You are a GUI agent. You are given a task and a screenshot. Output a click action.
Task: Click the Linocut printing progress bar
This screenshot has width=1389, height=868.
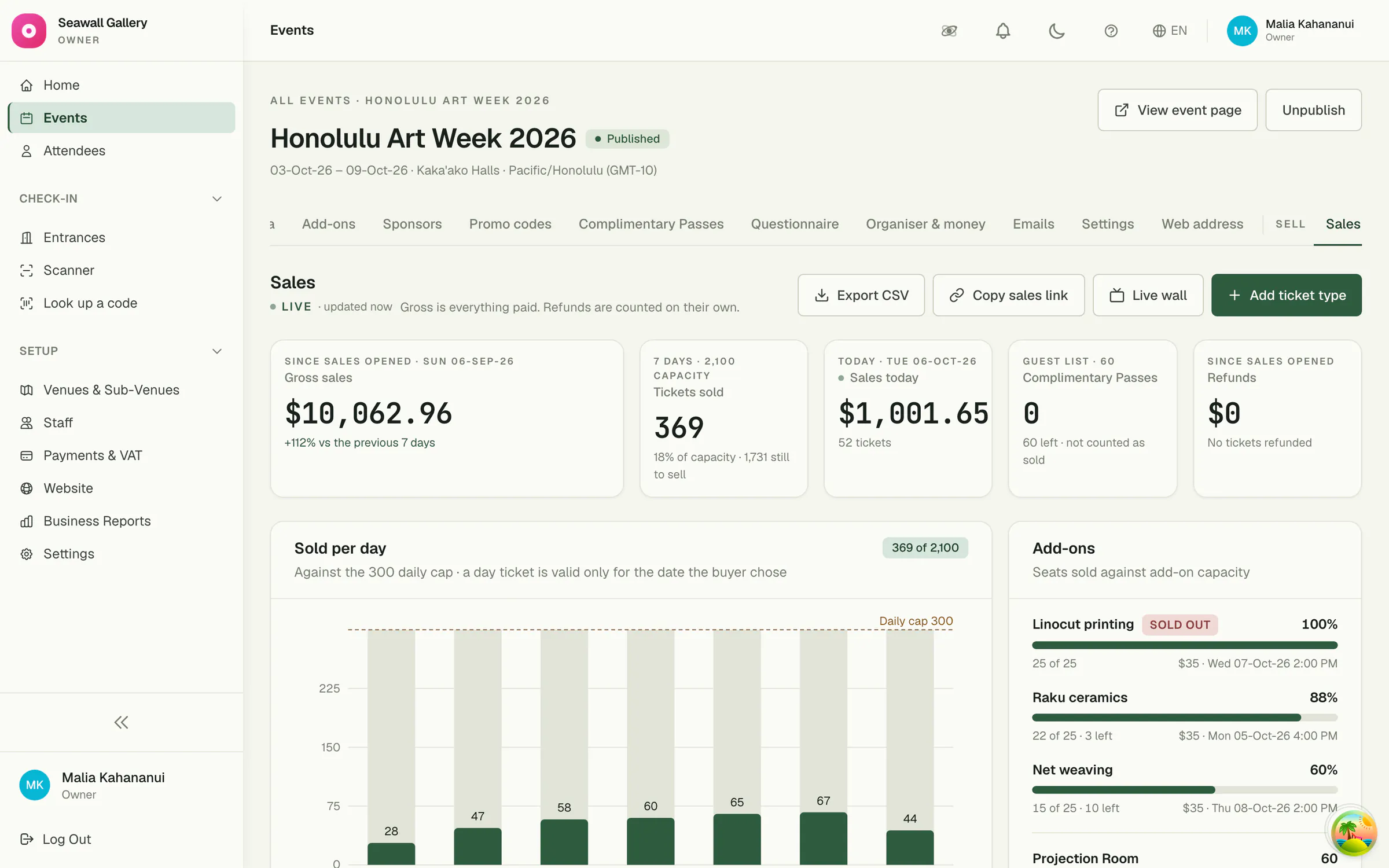[x=1185, y=645]
